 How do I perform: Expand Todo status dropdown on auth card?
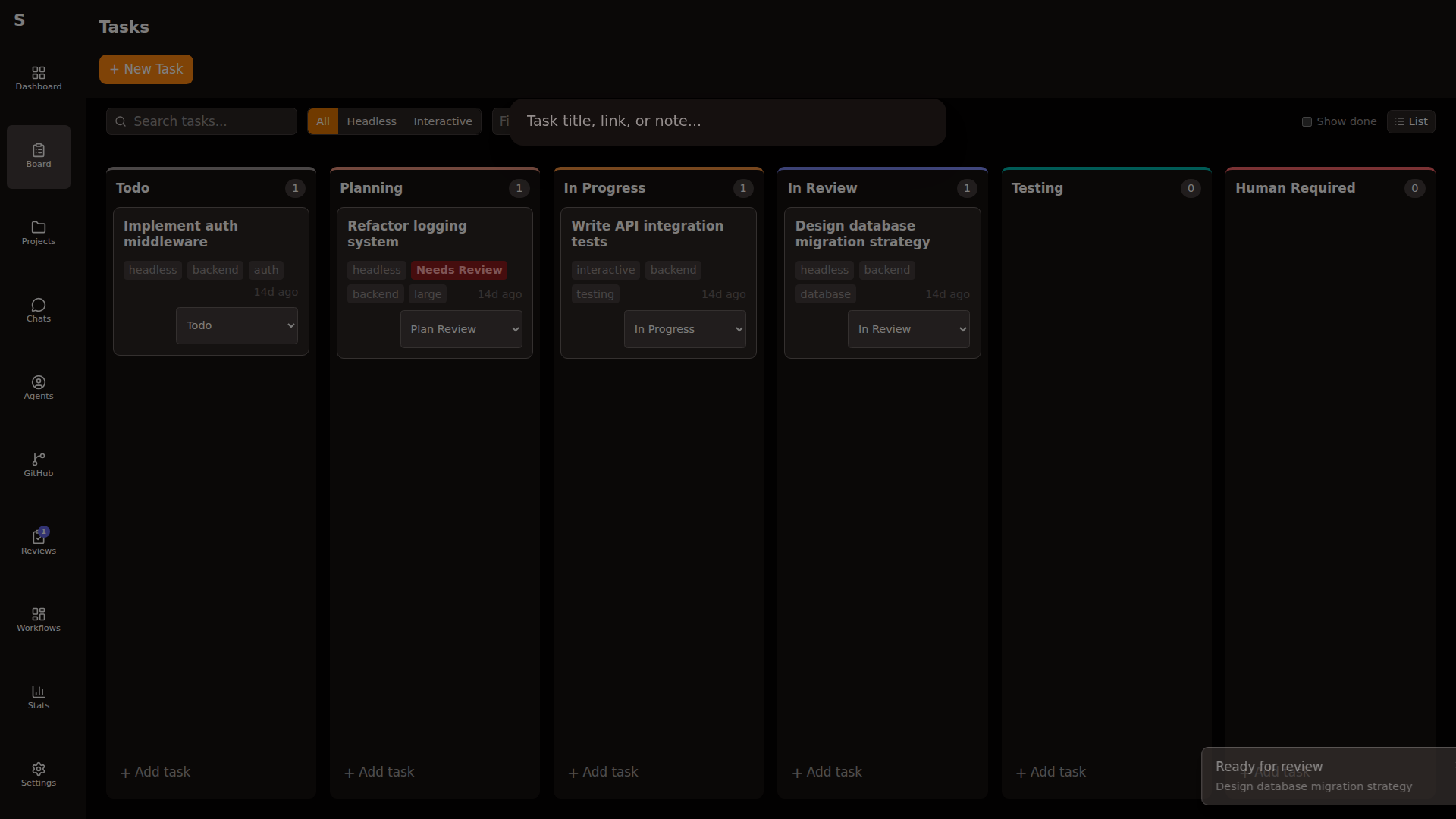point(237,325)
